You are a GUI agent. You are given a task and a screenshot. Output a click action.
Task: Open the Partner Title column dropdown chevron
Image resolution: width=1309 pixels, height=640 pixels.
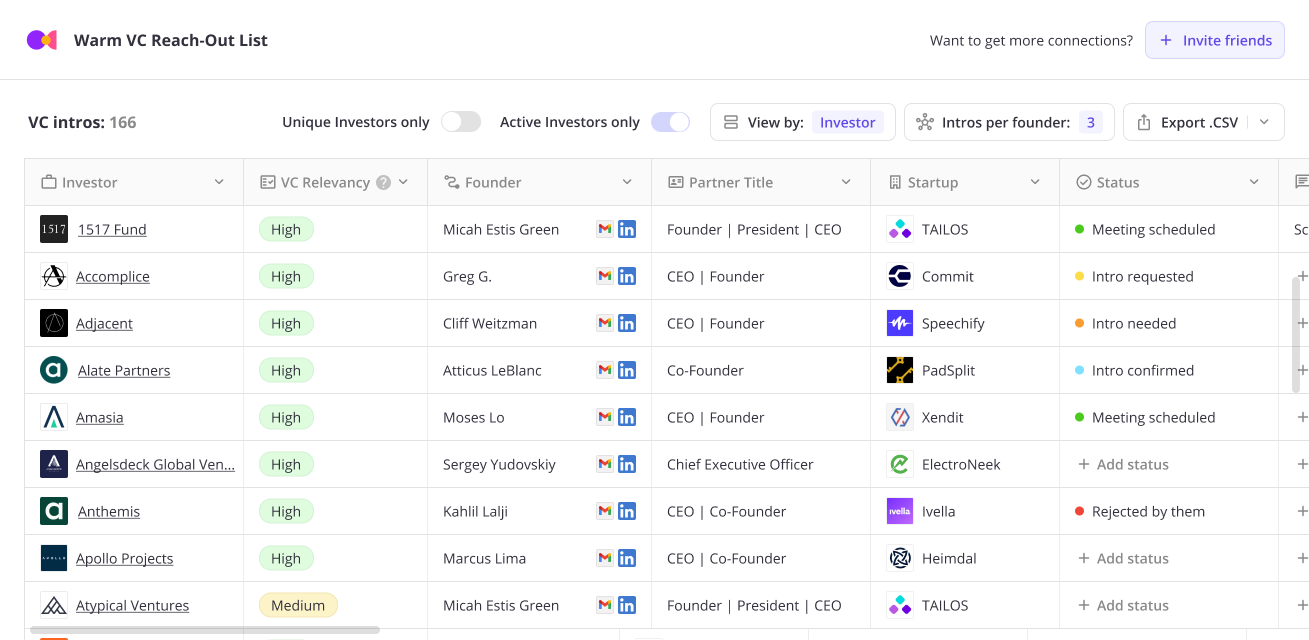coord(846,182)
